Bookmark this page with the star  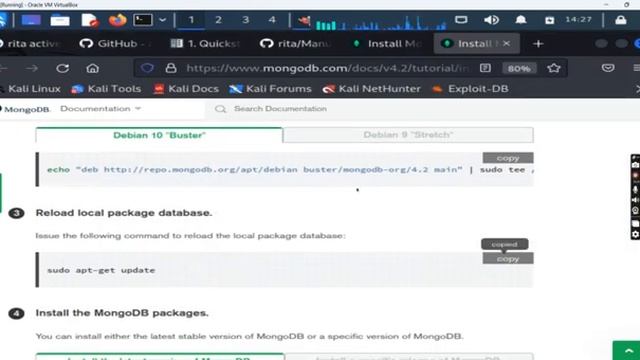(554, 68)
